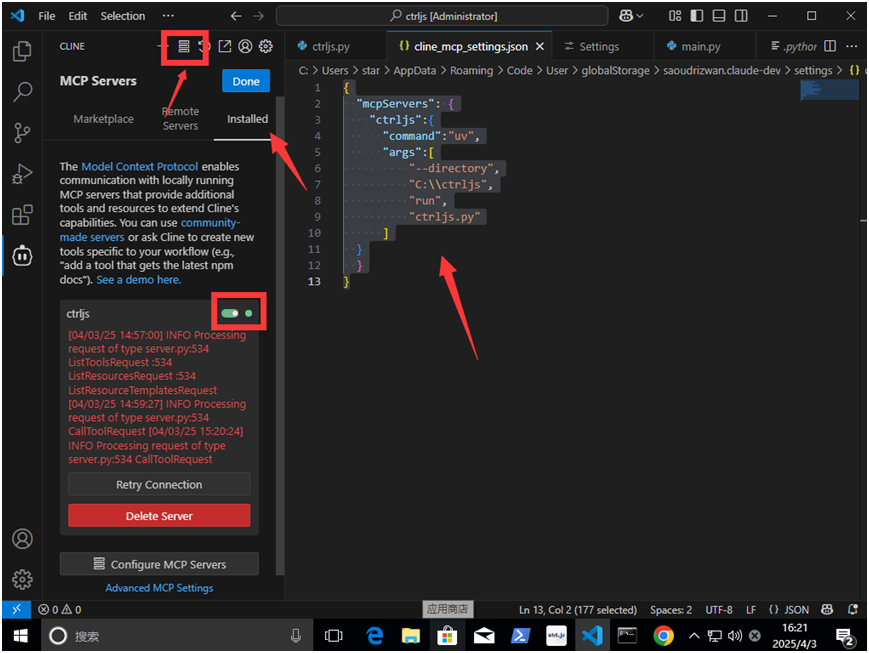Open the Cline robot icon in activity bar

pos(22,256)
